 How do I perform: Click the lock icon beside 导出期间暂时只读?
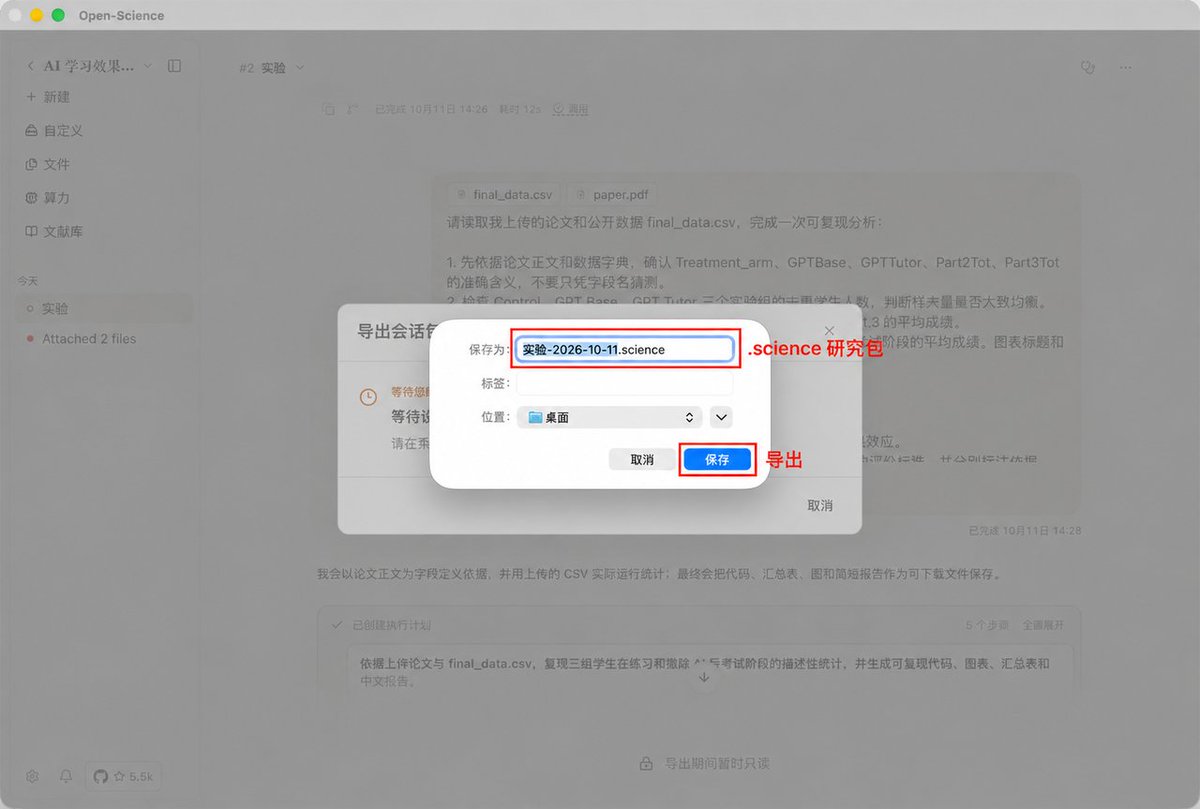tap(647, 763)
